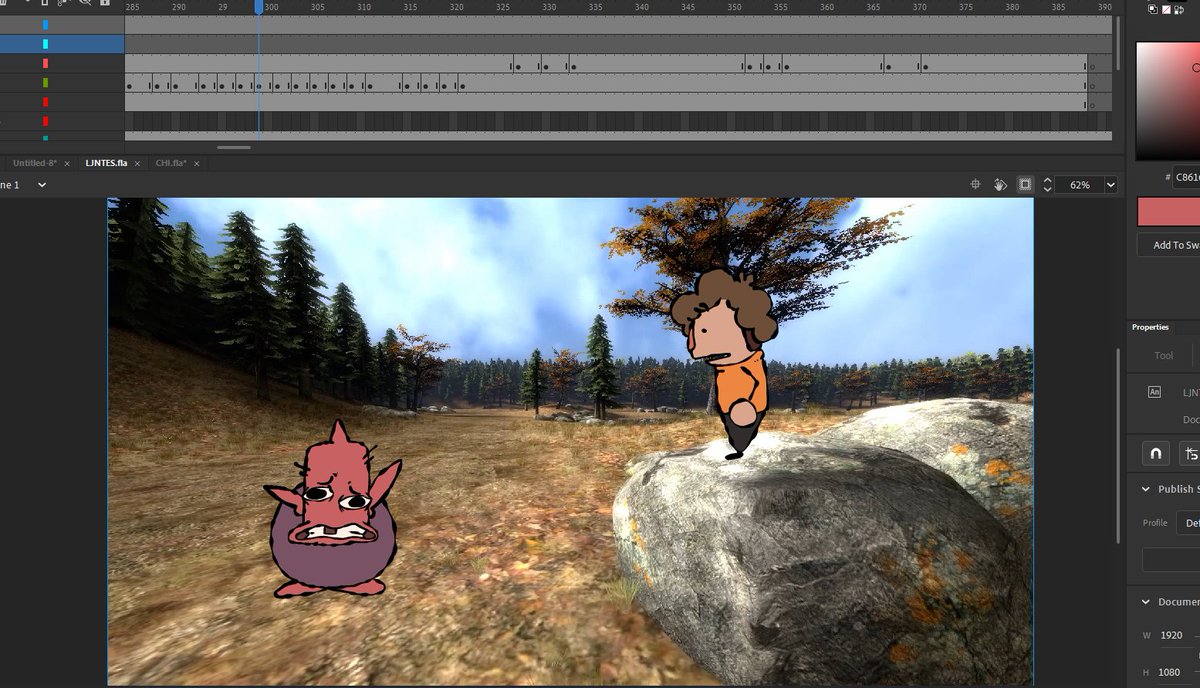Click the lock icon in the layer header

pos(104,5)
